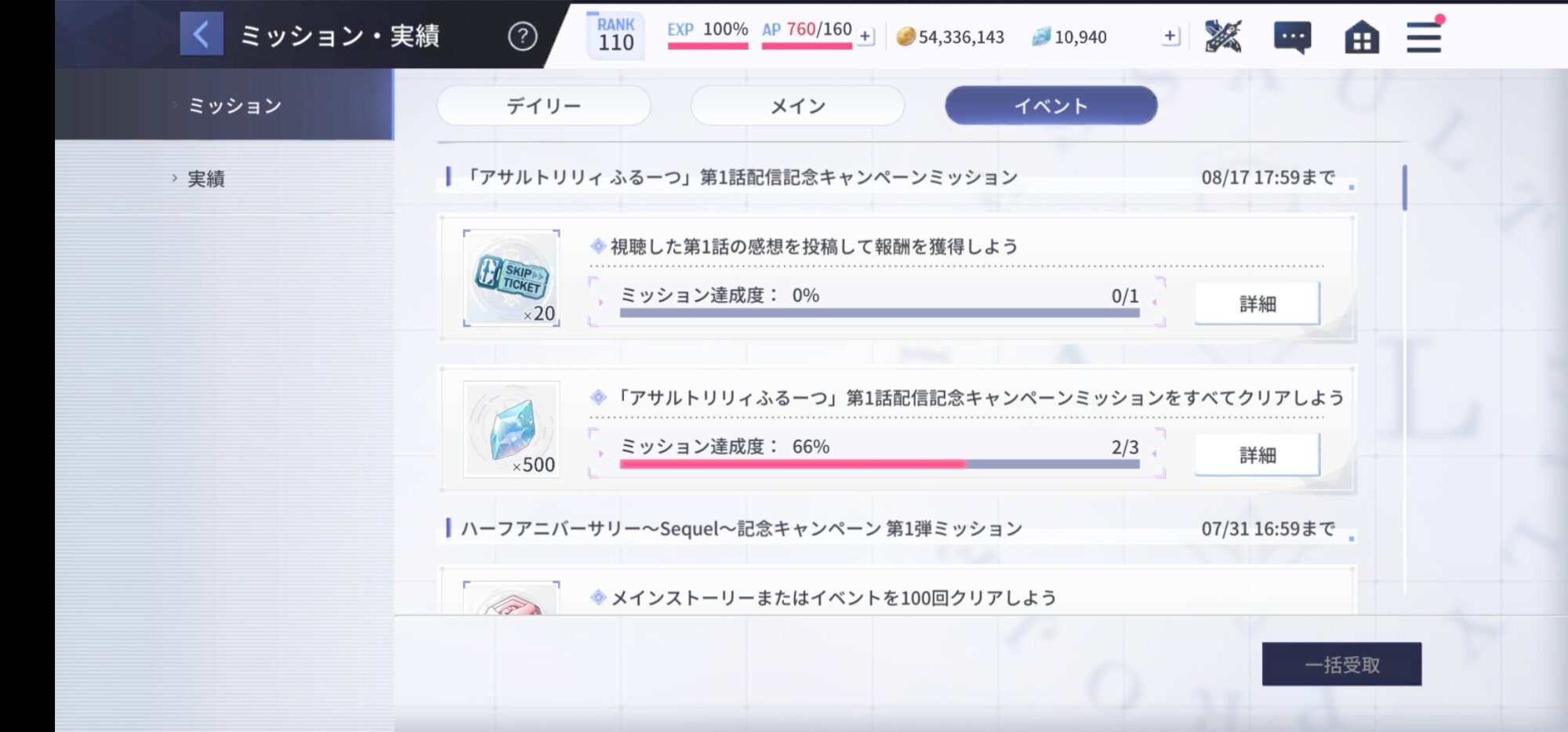Screen dimensions: 1568x732
Task: Open 詳細 for the 0% mission
Action: coord(1257,304)
